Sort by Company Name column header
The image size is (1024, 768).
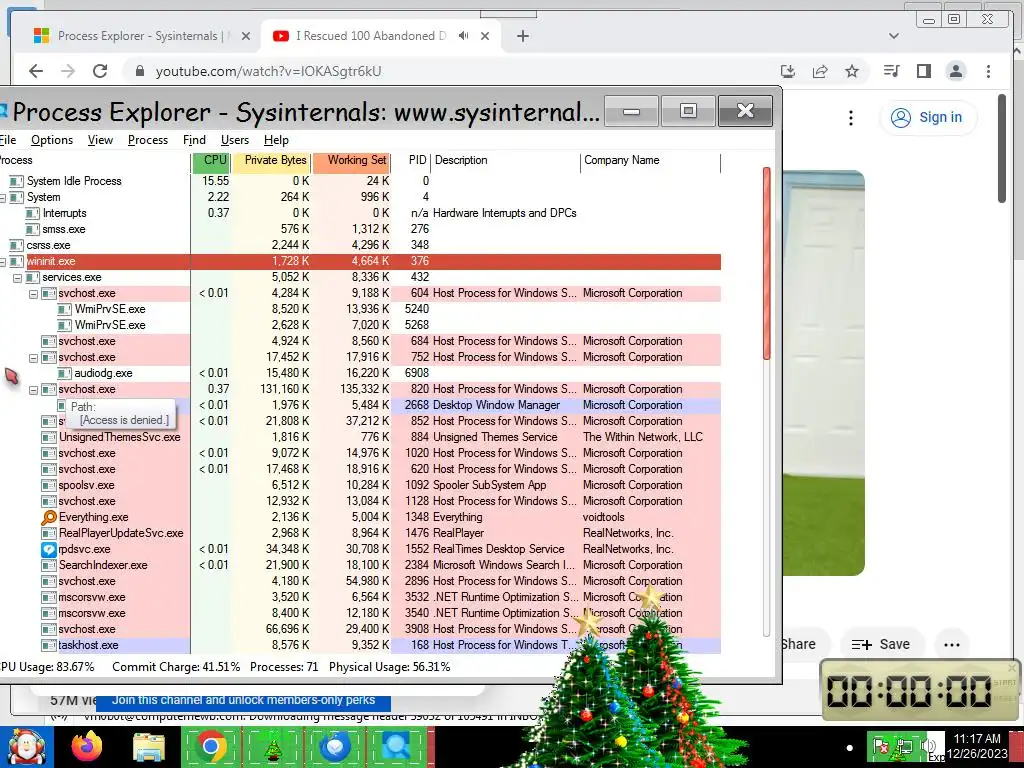pos(650,161)
